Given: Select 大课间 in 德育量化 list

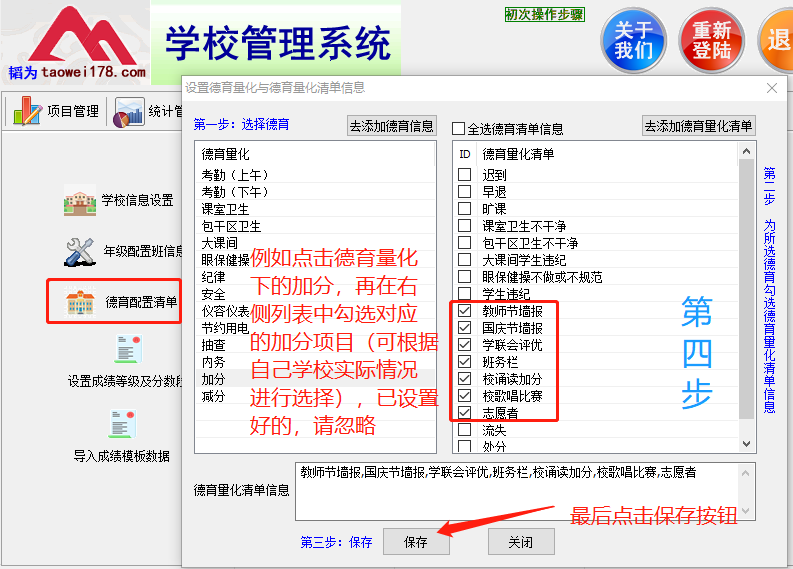Looking at the screenshot, I should pos(315,243).
